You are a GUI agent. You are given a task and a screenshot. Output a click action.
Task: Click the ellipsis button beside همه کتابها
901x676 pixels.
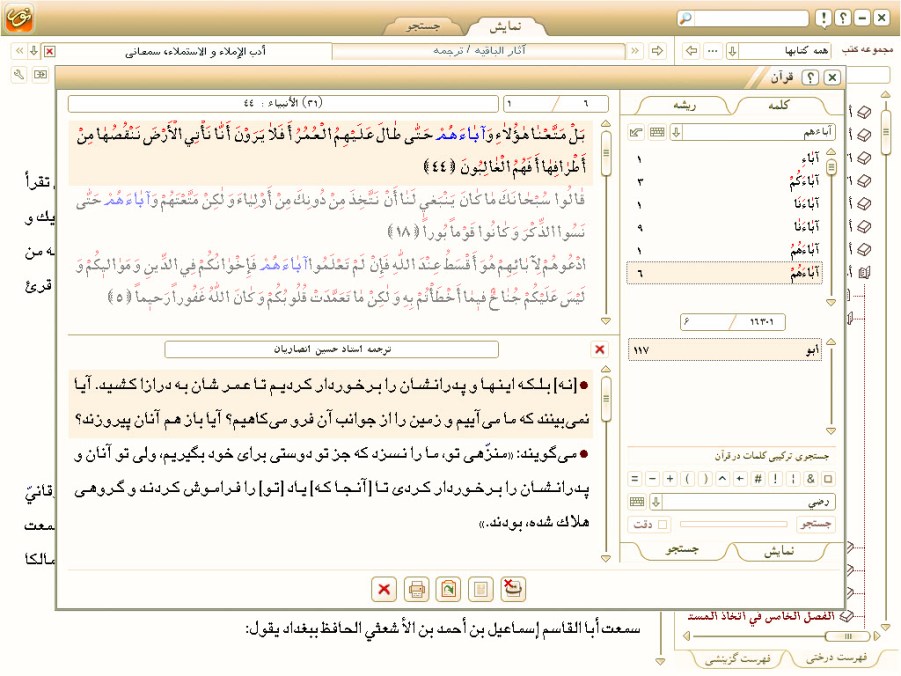(713, 51)
